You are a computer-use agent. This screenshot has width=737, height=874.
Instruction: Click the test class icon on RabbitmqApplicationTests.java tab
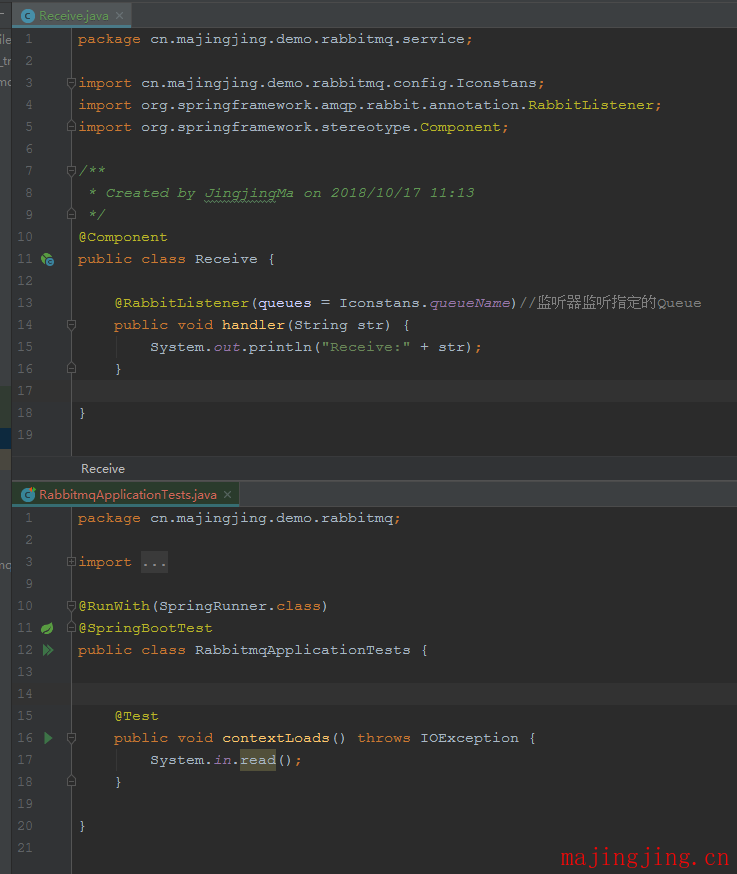28,494
